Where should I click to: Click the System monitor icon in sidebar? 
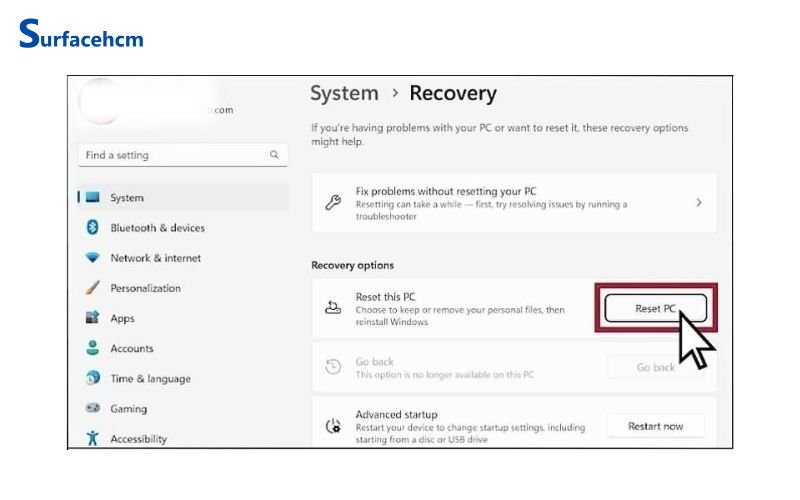[x=93, y=198]
